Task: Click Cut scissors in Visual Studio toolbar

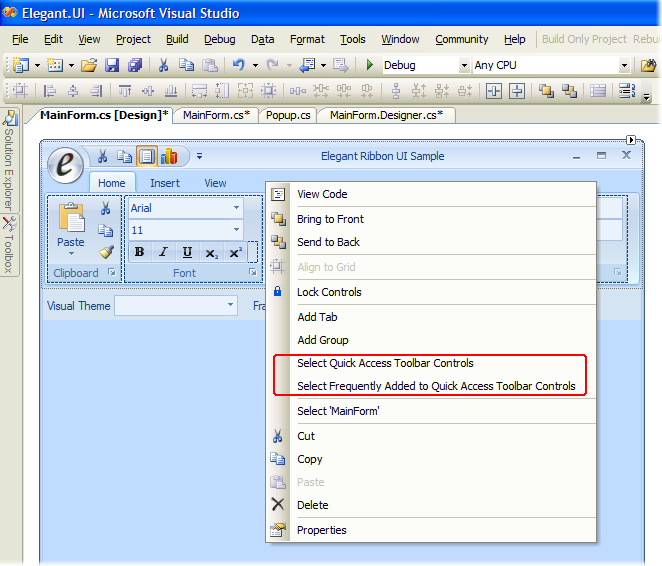Action: click(x=163, y=65)
